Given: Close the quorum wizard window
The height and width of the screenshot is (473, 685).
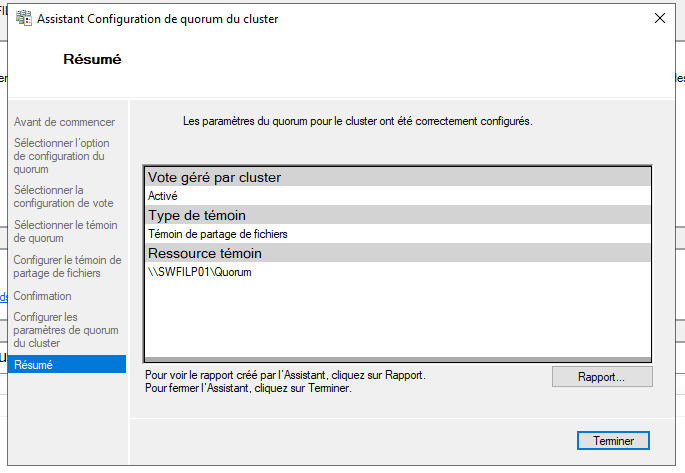Looking at the screenshot, I should [660, 18].
